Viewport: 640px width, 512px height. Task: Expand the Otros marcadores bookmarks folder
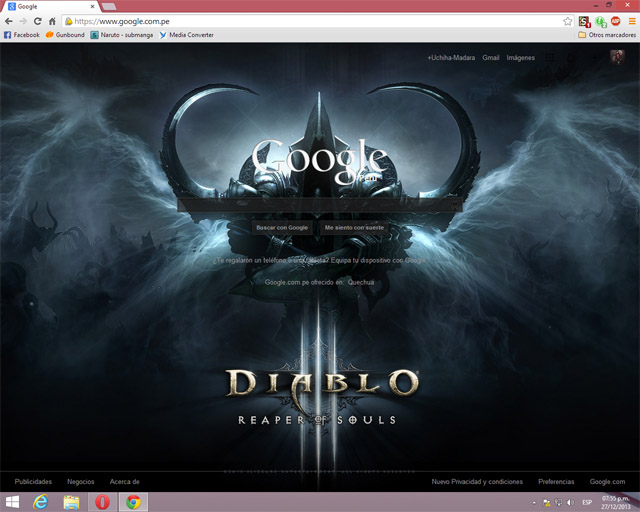(607, 35)
